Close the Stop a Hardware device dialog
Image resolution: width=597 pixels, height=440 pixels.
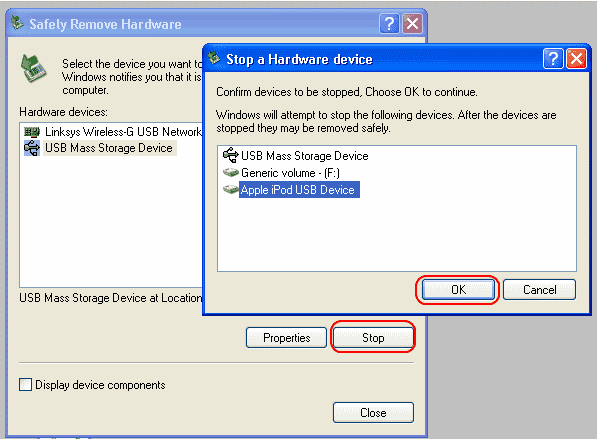click(x=576, y=59)
